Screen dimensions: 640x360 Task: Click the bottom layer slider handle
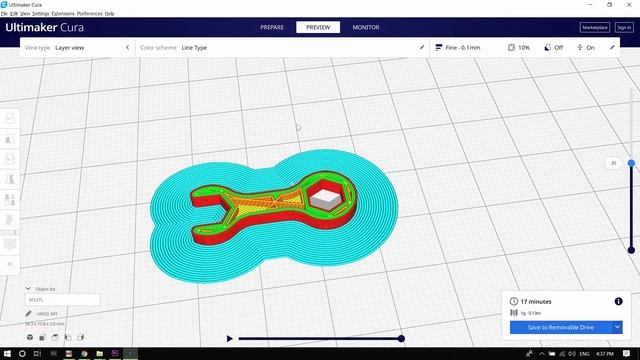[x=631, y=250]
